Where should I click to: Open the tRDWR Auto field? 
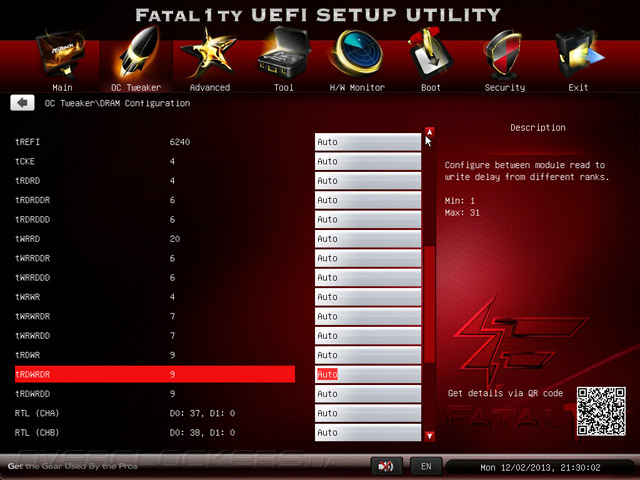click(368, 355)
